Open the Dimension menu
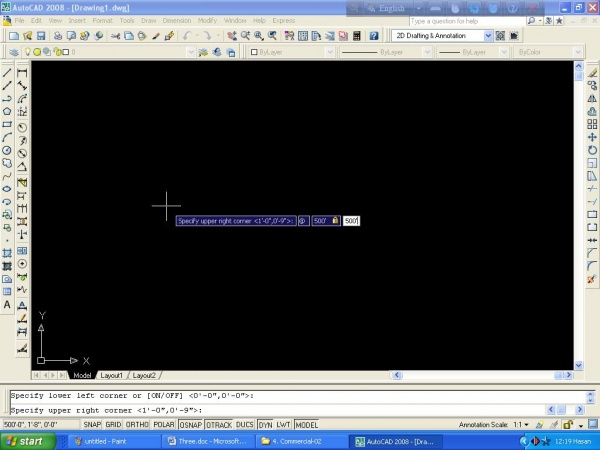Screen dimensions: 600x450 tap(177, 21)
